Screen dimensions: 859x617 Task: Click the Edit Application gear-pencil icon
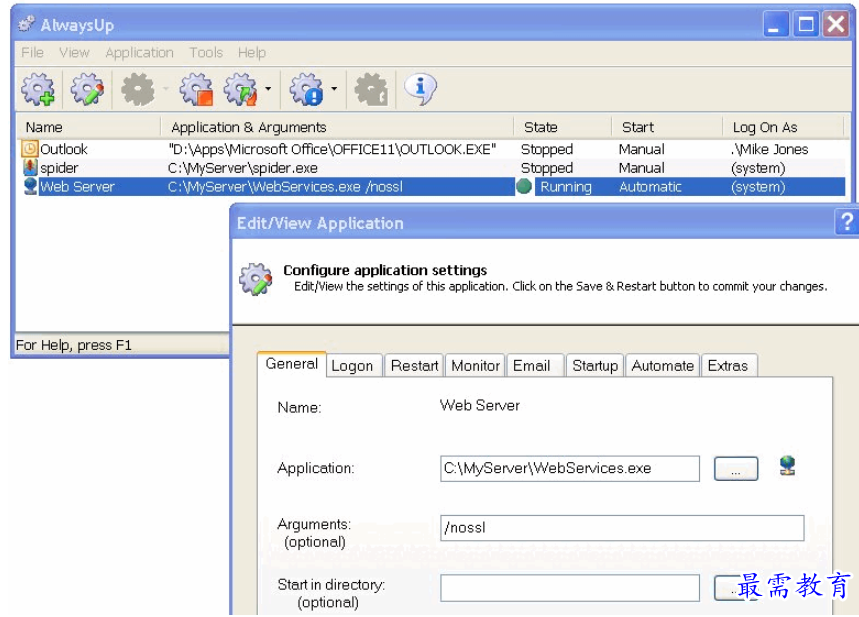pos(87,89)
